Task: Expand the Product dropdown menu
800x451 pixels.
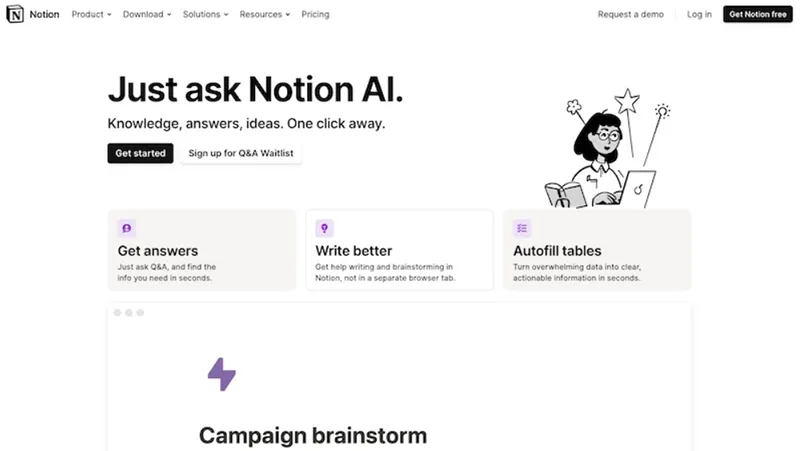Action: 91,14
